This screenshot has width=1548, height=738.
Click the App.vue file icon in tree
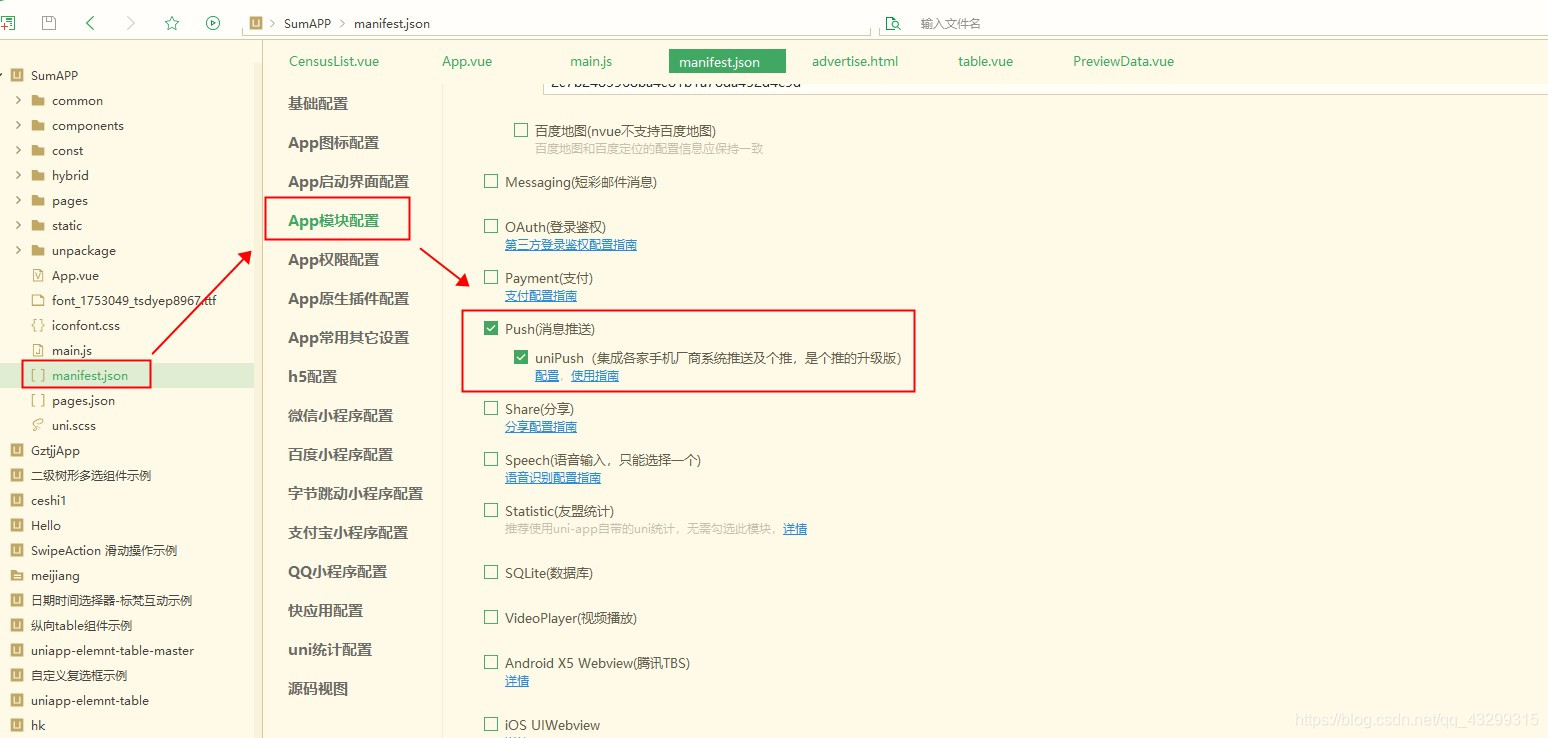pos(38,275)
